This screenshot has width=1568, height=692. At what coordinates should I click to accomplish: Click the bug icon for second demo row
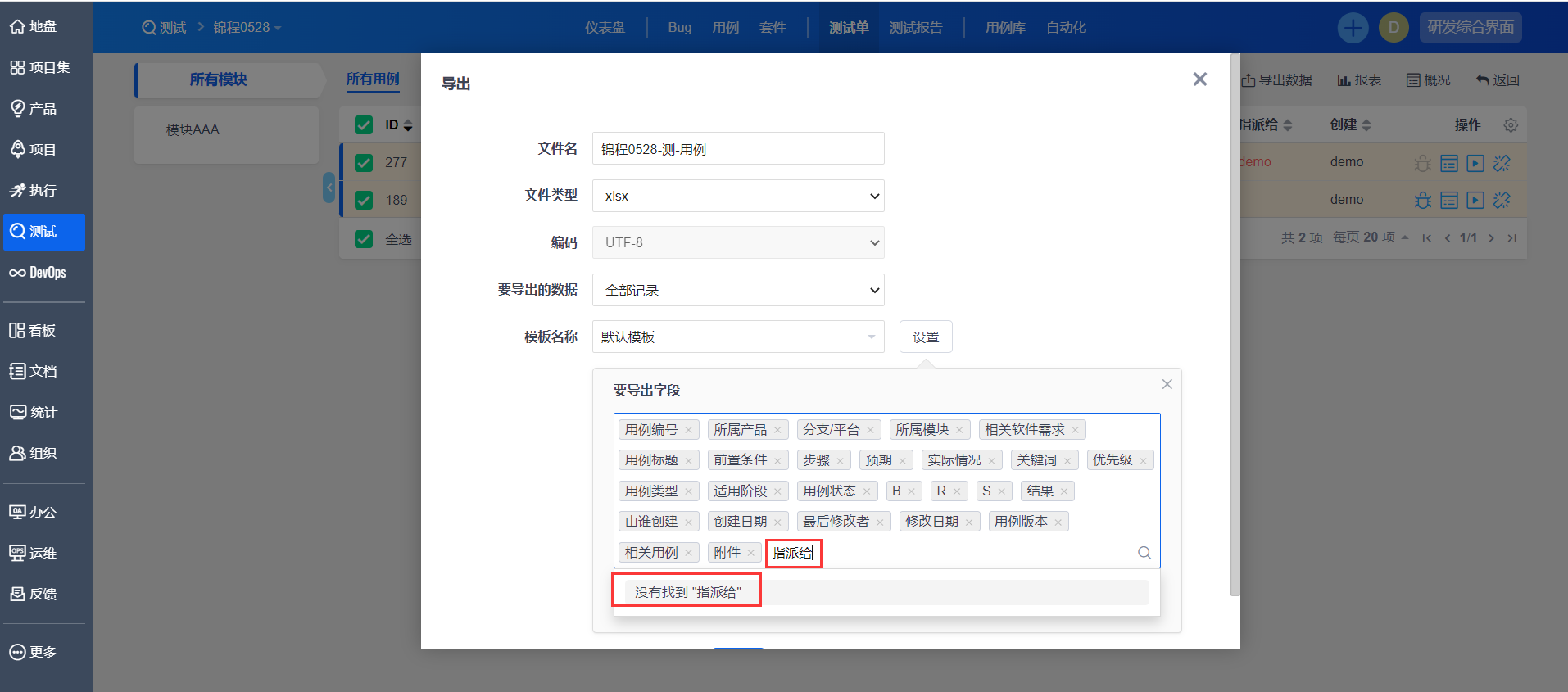[x=1423, y=201]
